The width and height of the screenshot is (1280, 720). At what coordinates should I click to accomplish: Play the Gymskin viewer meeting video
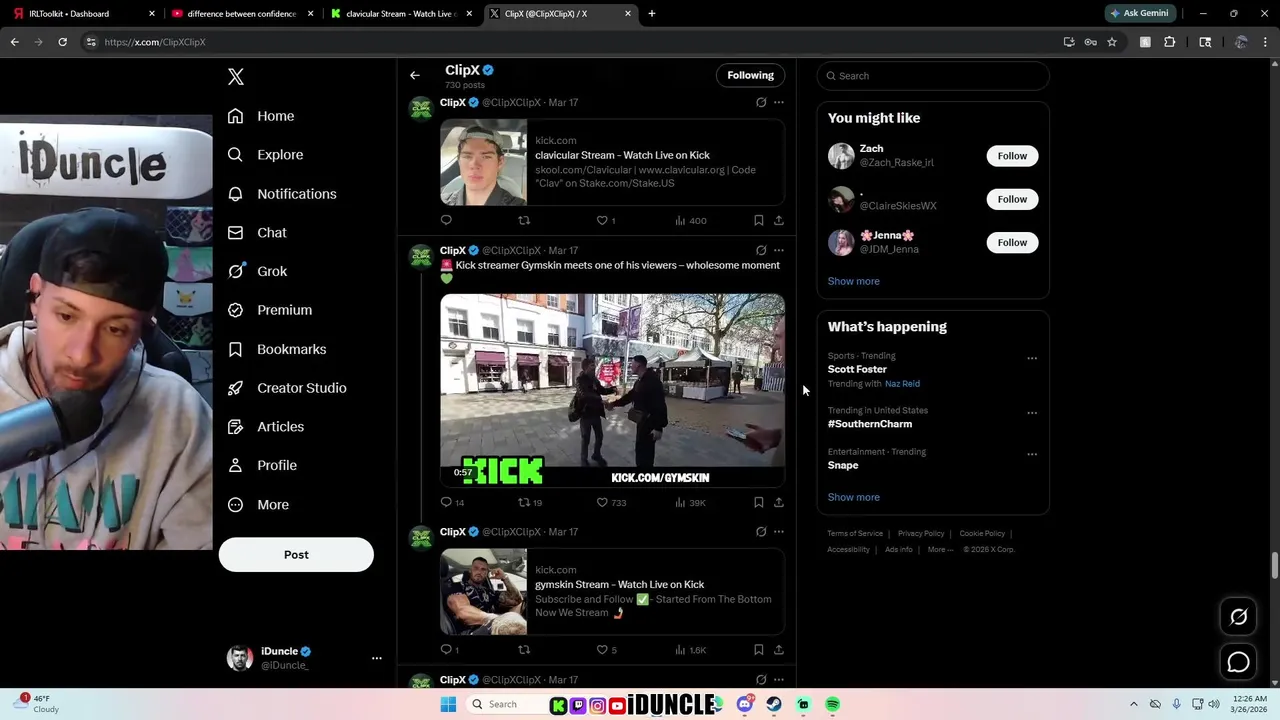(x=612, y=390)
